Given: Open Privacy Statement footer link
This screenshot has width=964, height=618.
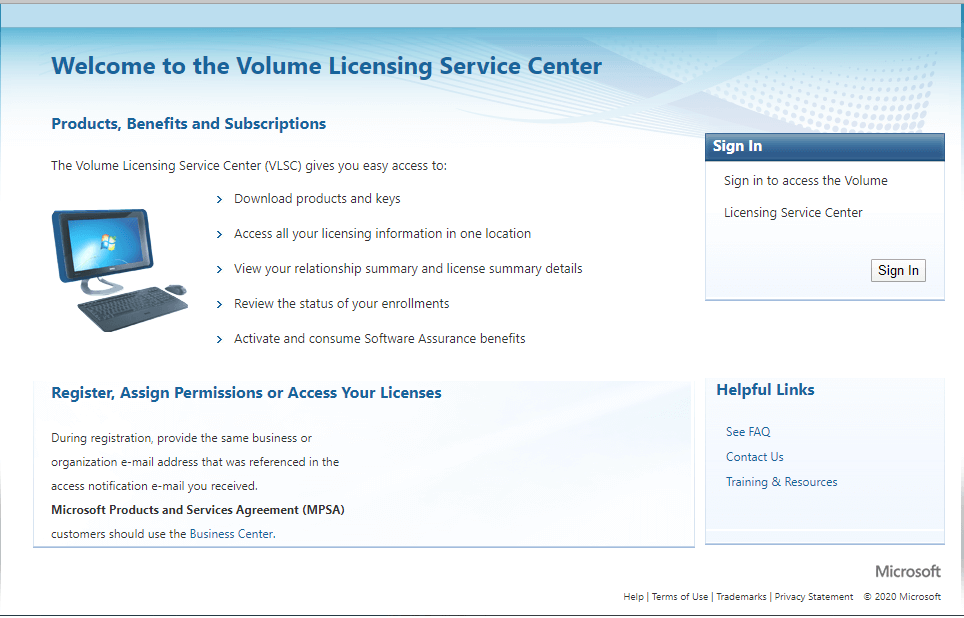Looking at the screenshot, I should [x=814, y=596].
